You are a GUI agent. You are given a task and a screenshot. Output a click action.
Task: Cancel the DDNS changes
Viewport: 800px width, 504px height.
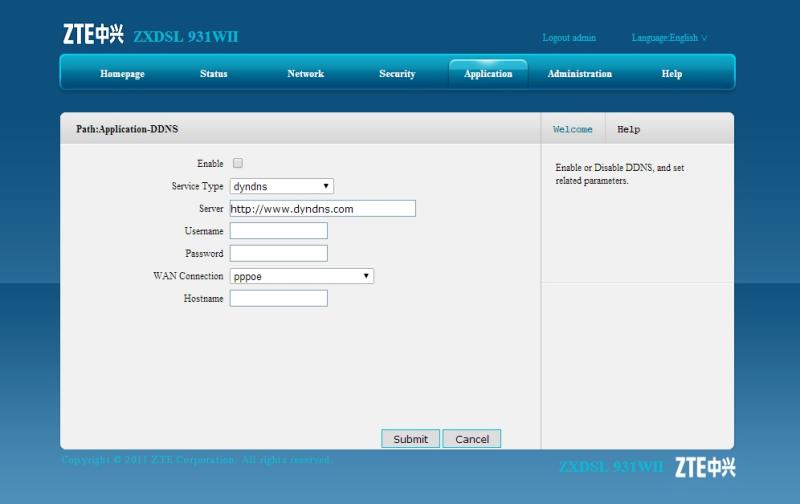[472, 439]
